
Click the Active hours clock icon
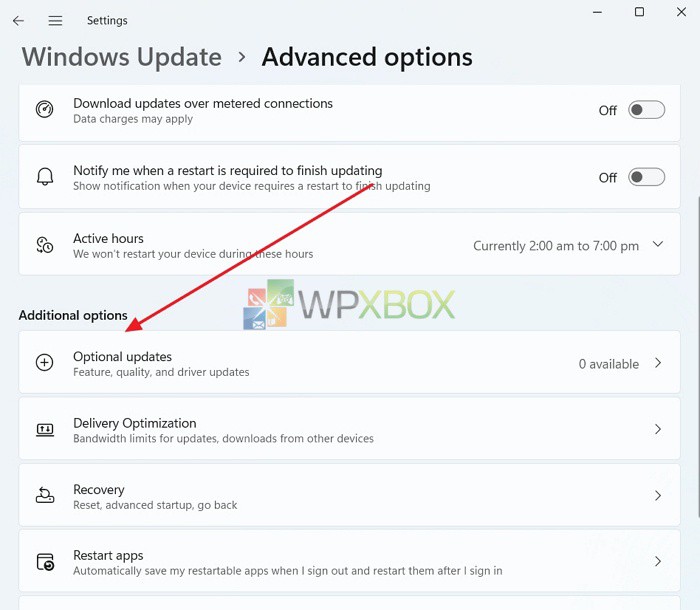pyautogui.click(x=45, y=245)
